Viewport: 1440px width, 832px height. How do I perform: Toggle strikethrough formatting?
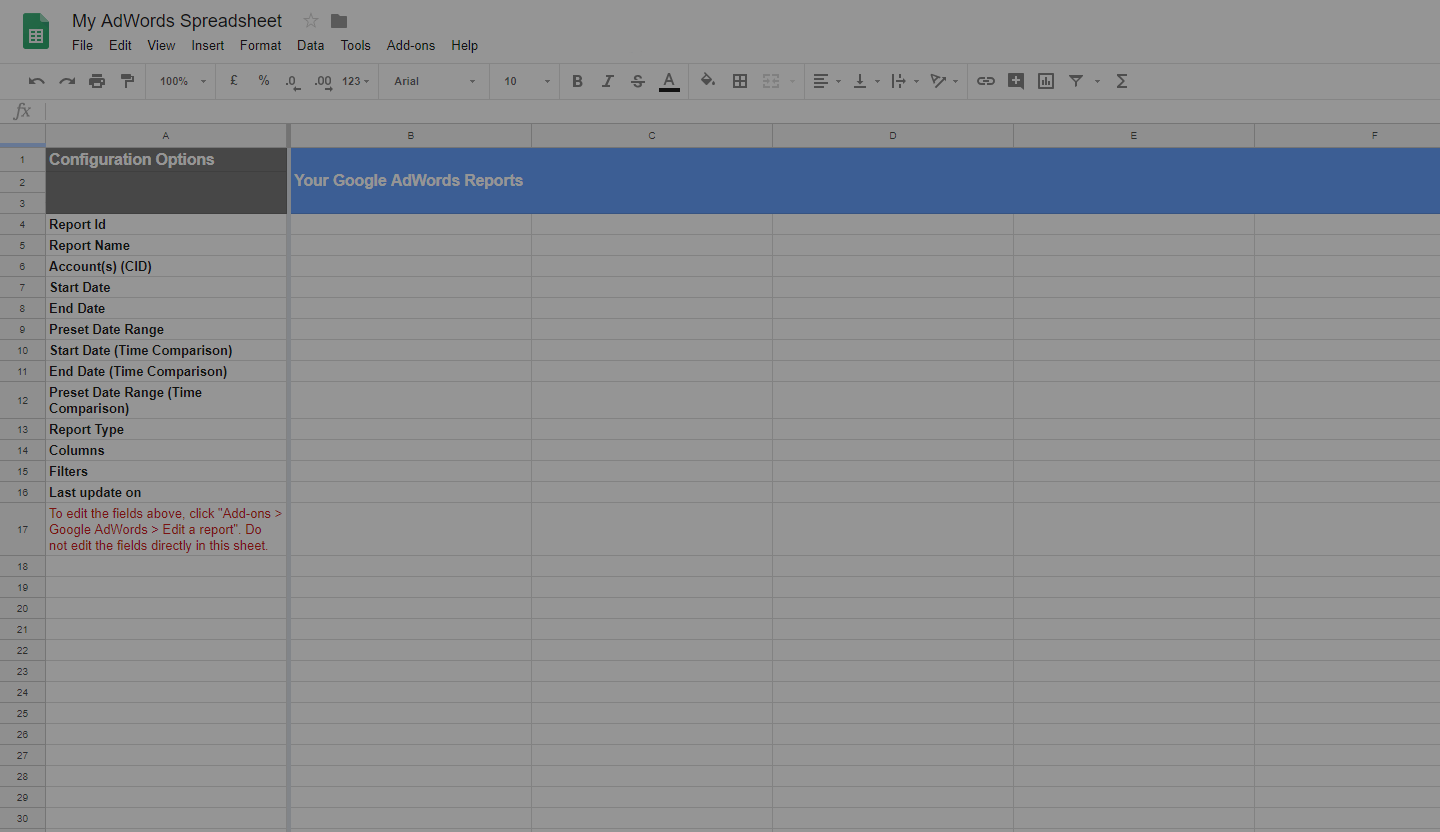point(638,81)
